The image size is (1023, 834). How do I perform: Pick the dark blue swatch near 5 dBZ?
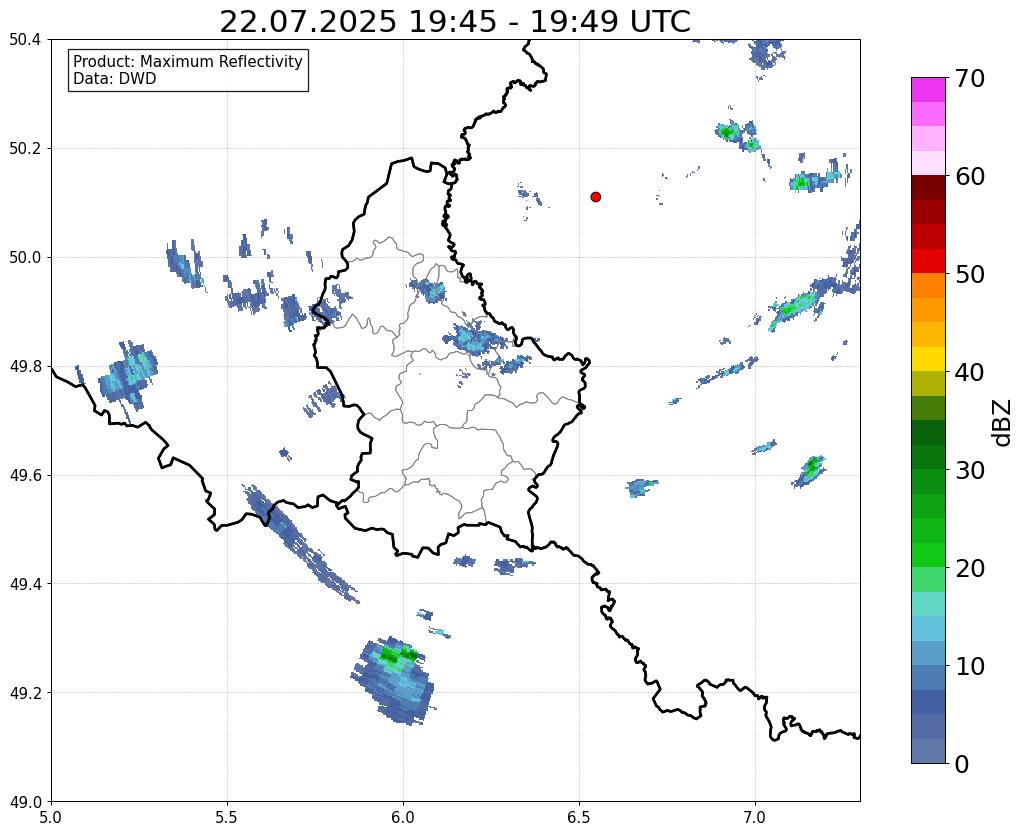[x=928, y=702]
